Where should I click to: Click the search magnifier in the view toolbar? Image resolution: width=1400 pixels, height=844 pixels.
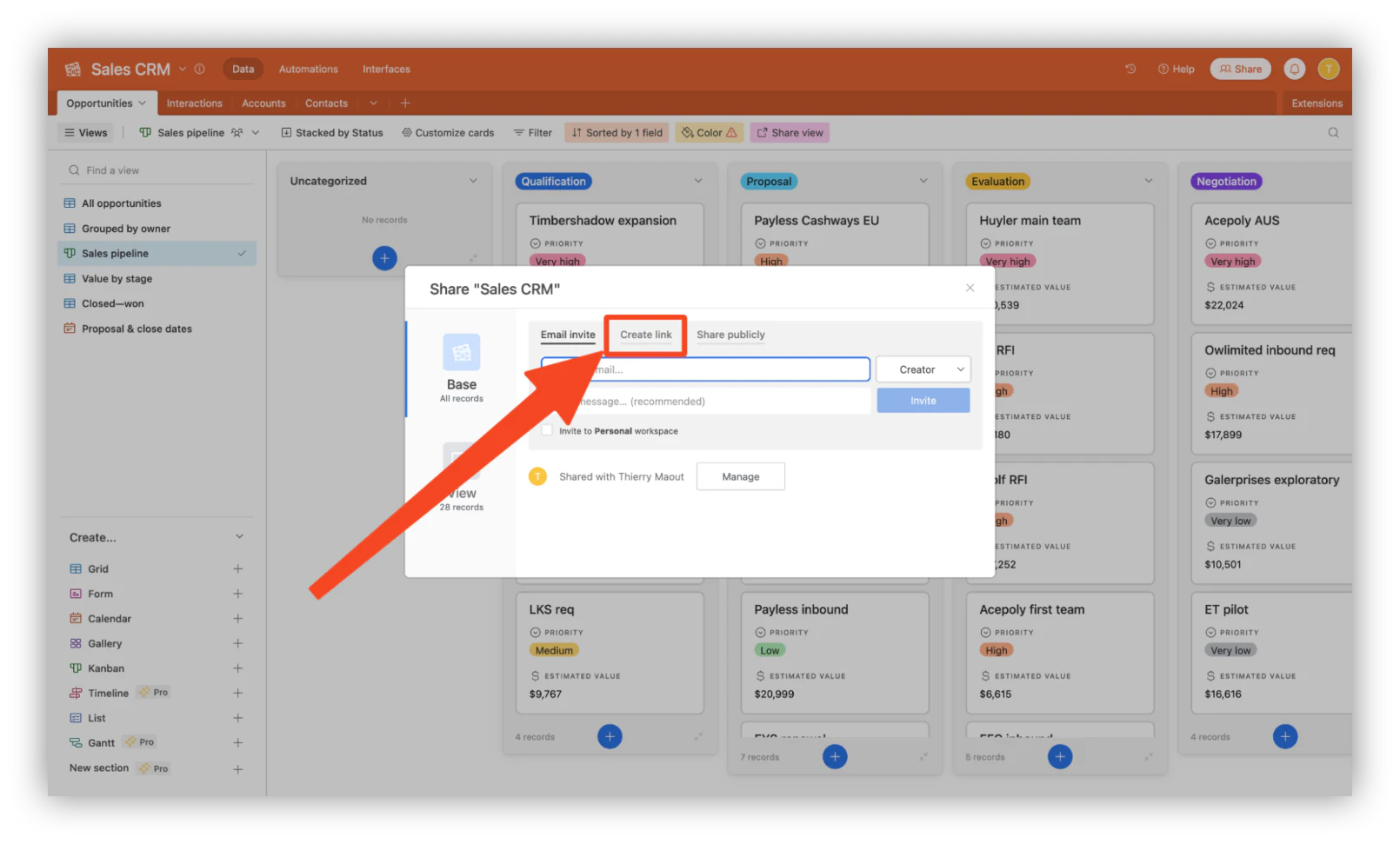pos(1333,132)
